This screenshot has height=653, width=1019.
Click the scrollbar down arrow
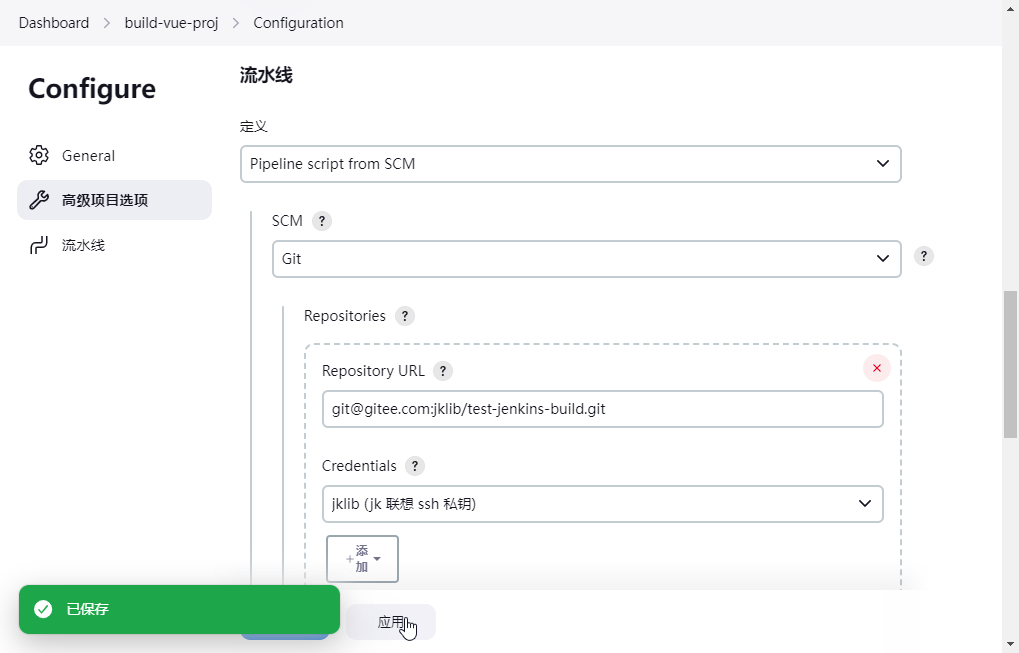click(1010, 645)
